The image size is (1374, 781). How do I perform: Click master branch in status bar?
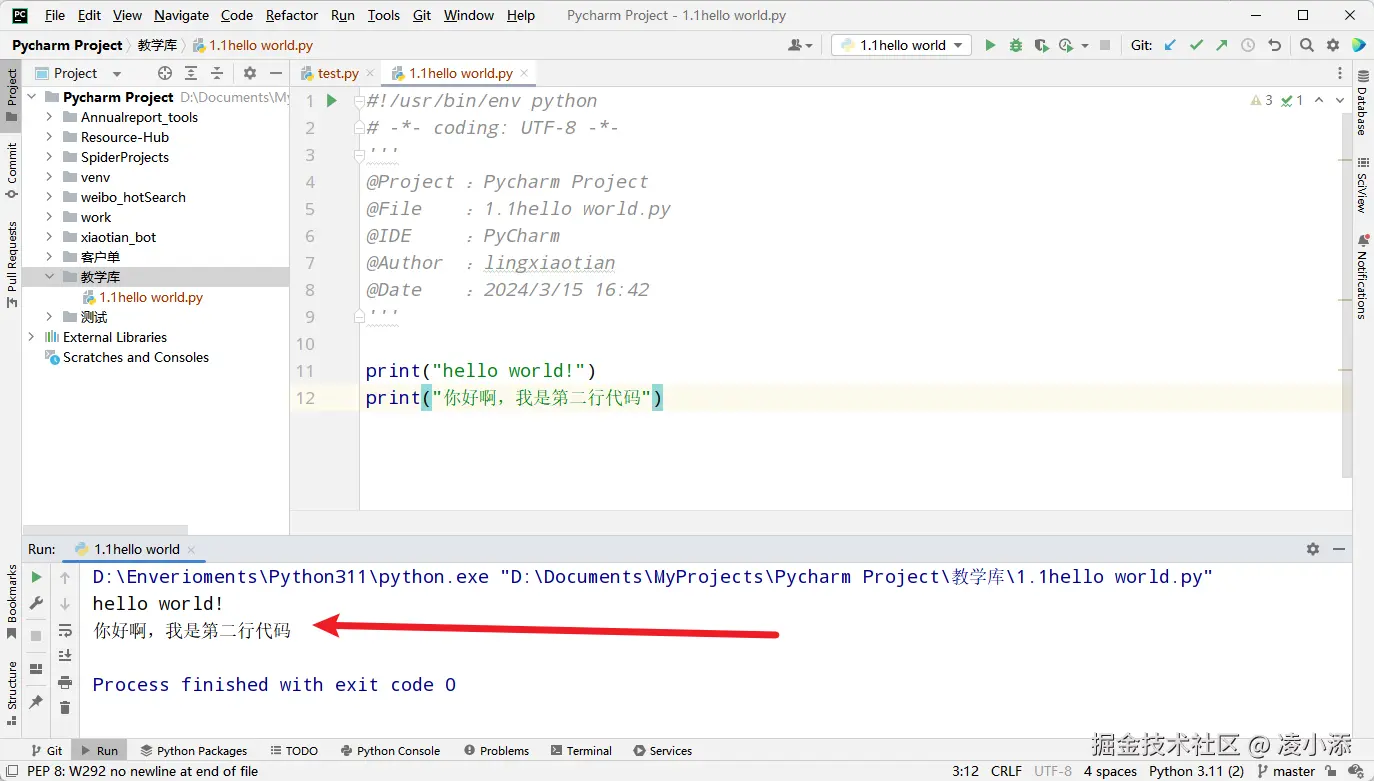pyautogui.click(x=1286, y=771)
